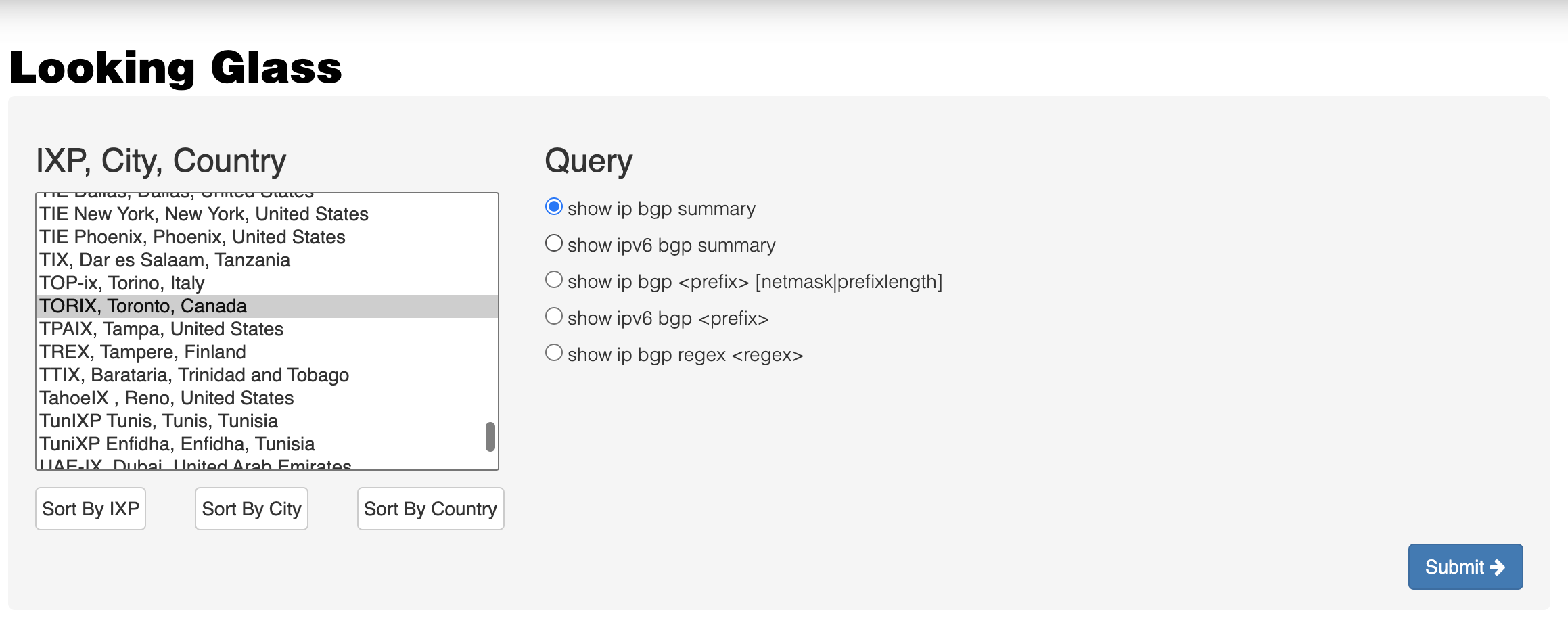This screenshot has height=629, width=1568.
Task: Choose 'show ip bgp <prefix>' netmask query option
Action: [x=554, y=280]
